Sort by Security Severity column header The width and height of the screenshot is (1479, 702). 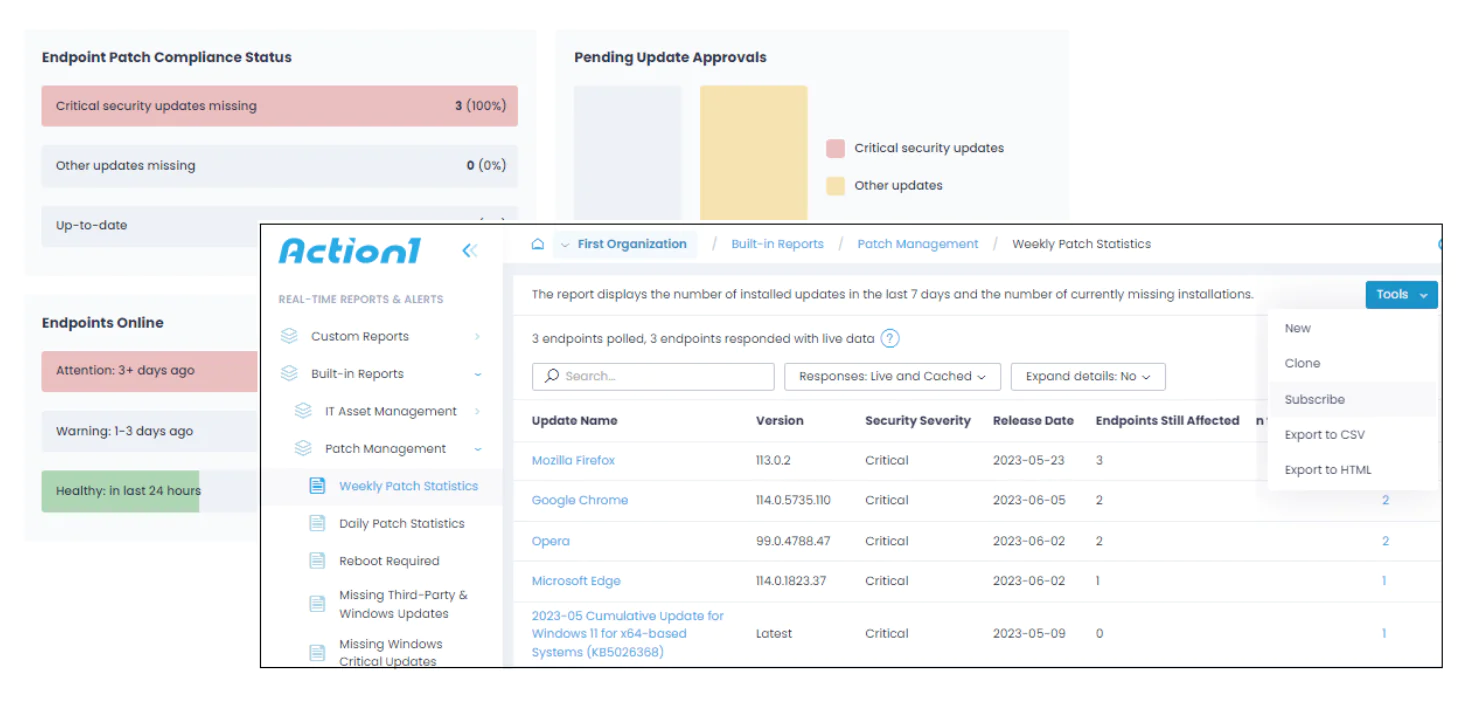918,421
